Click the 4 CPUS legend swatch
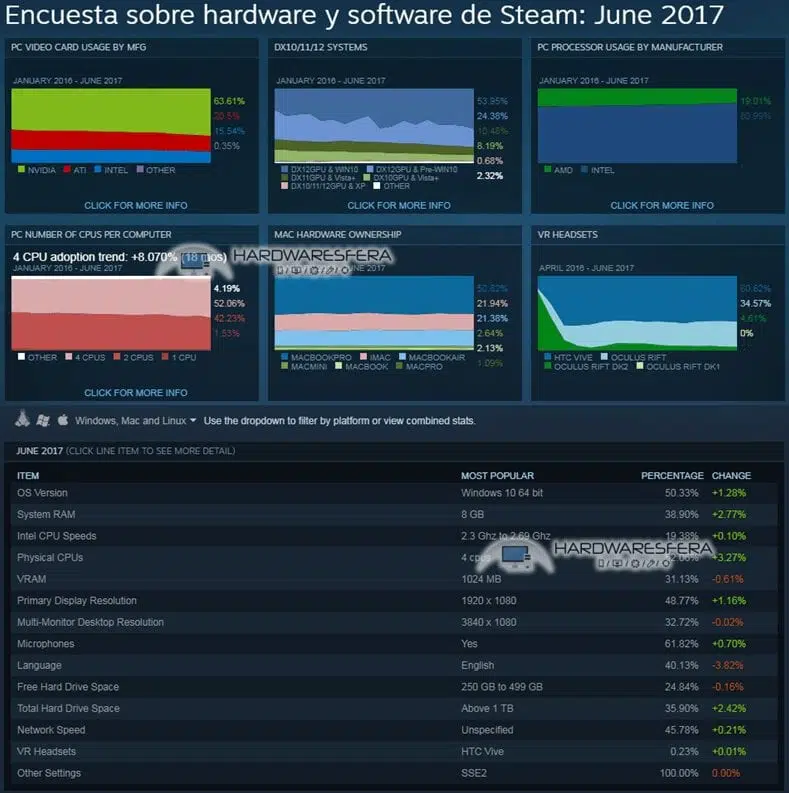The height and width of the screenshot is (793, 789). point(69,357)
